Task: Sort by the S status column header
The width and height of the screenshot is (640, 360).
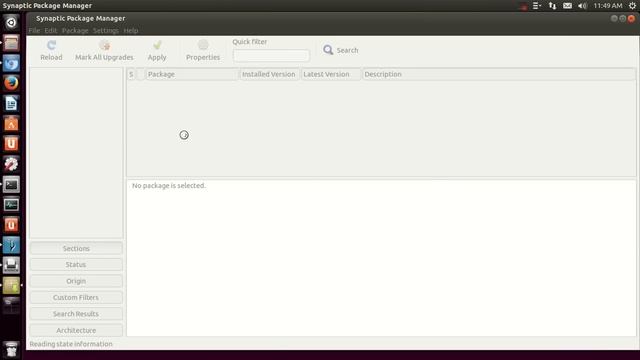Action: point(131,74)
